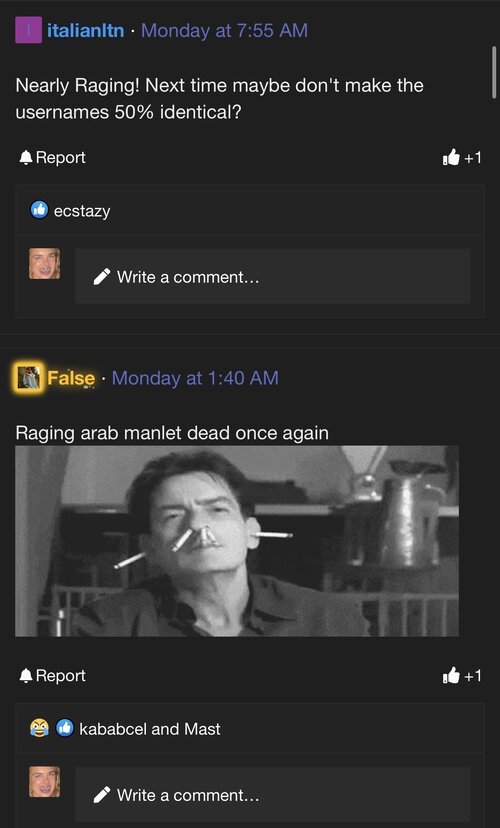The width and height of the screenshot is (500, 828).
Task: Open the black-and-white image in False's post
Action: [237, 541]
